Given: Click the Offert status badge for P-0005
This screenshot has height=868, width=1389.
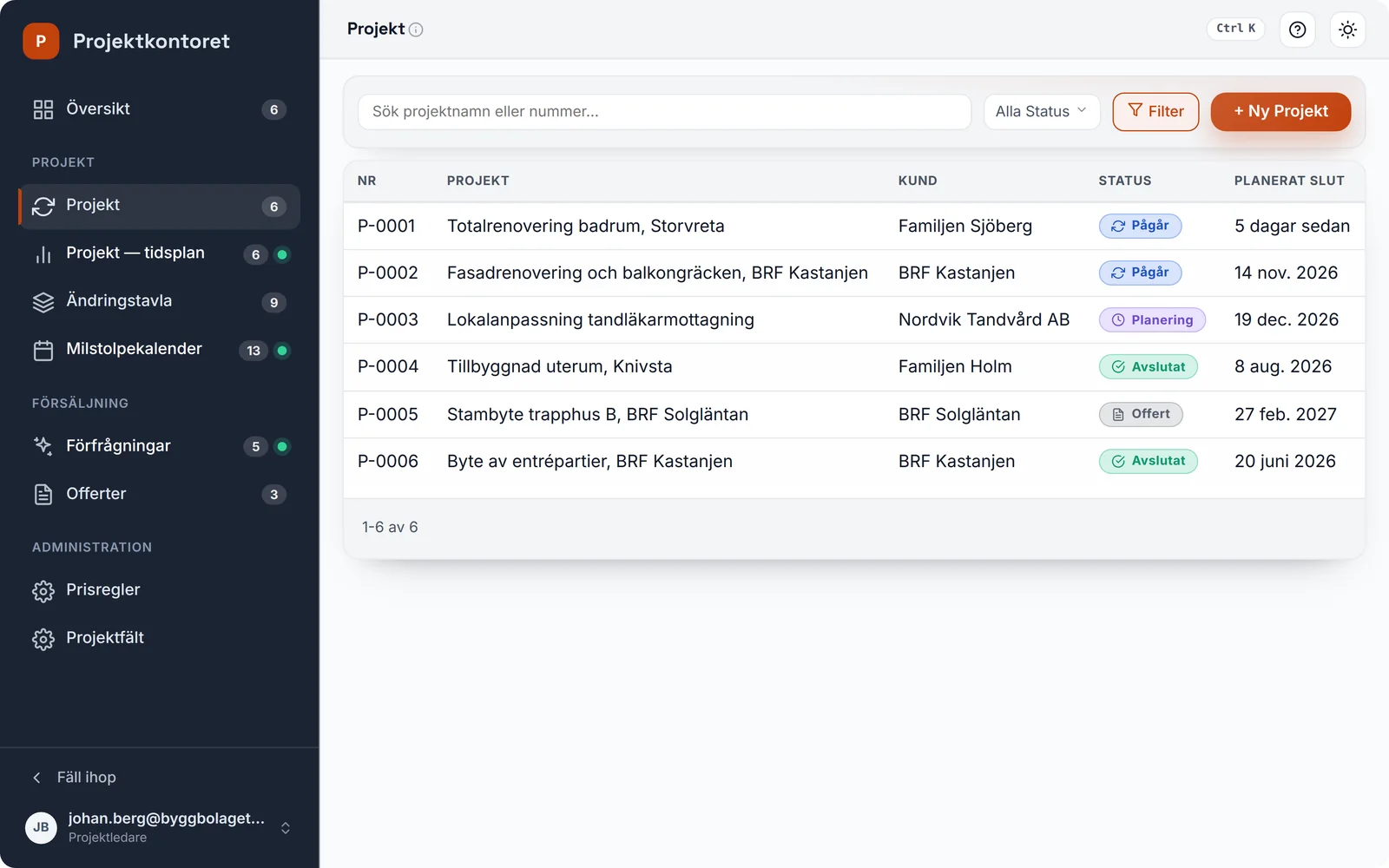Looking at the screenshot, I should tap(1141, 414).
